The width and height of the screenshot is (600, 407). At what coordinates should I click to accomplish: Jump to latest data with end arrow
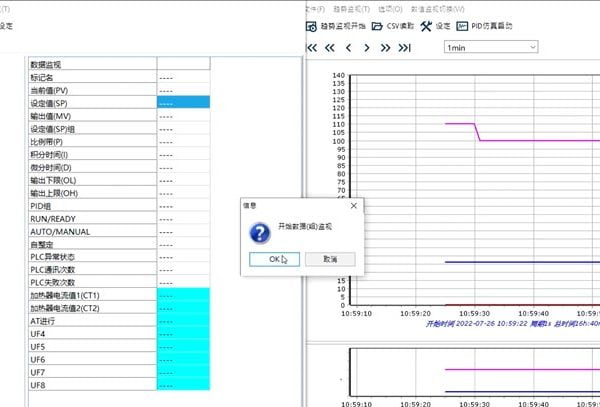point(404,47)
